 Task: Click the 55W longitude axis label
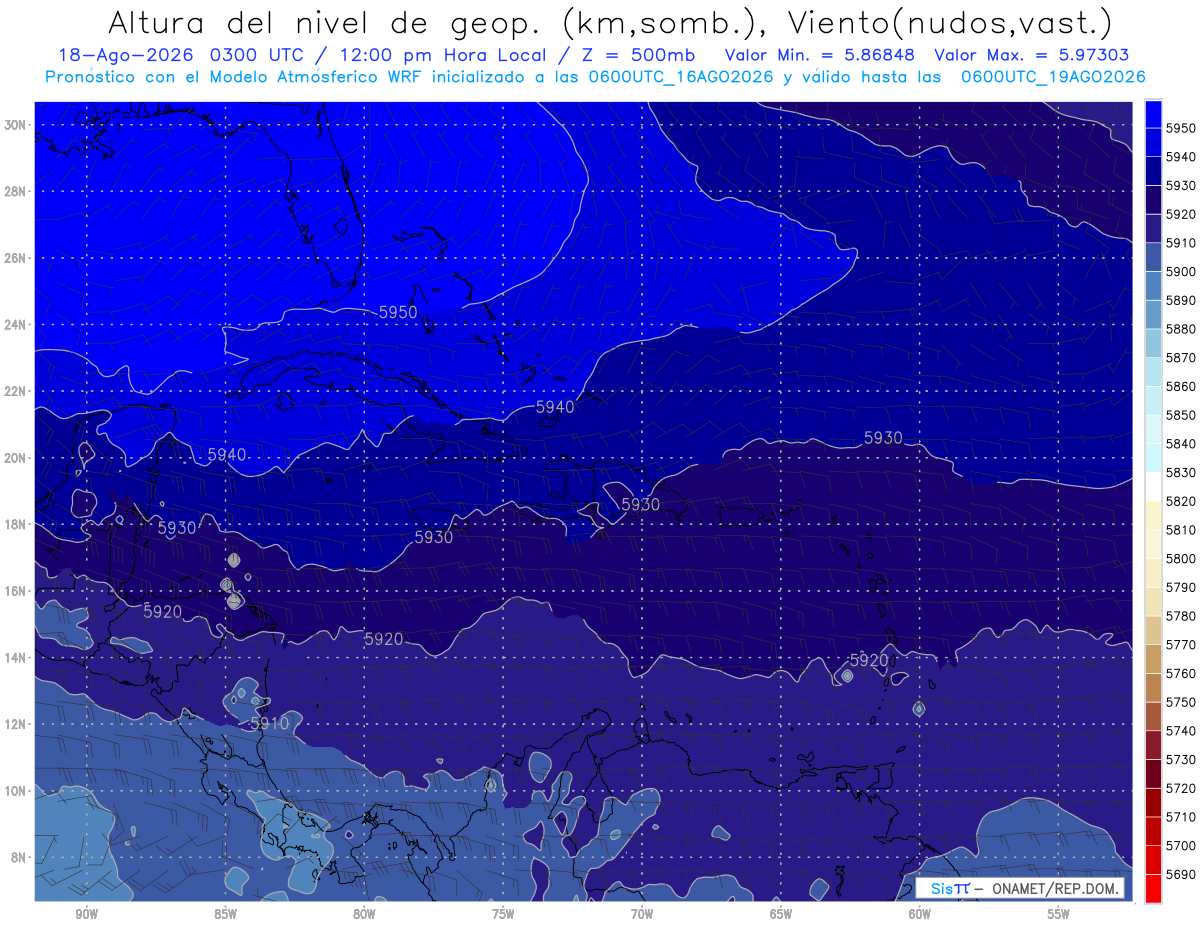click(1059, 914)
